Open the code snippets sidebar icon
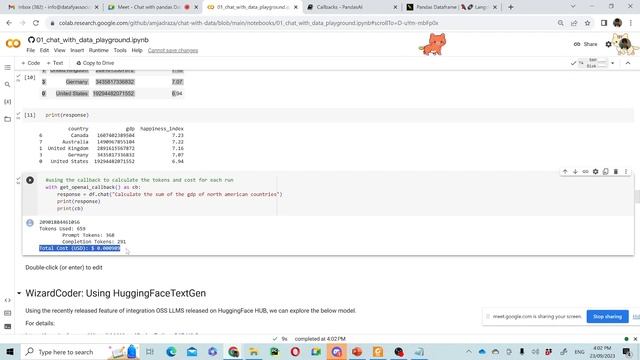This screenshot has height=360, width=640. coord(7,300)
